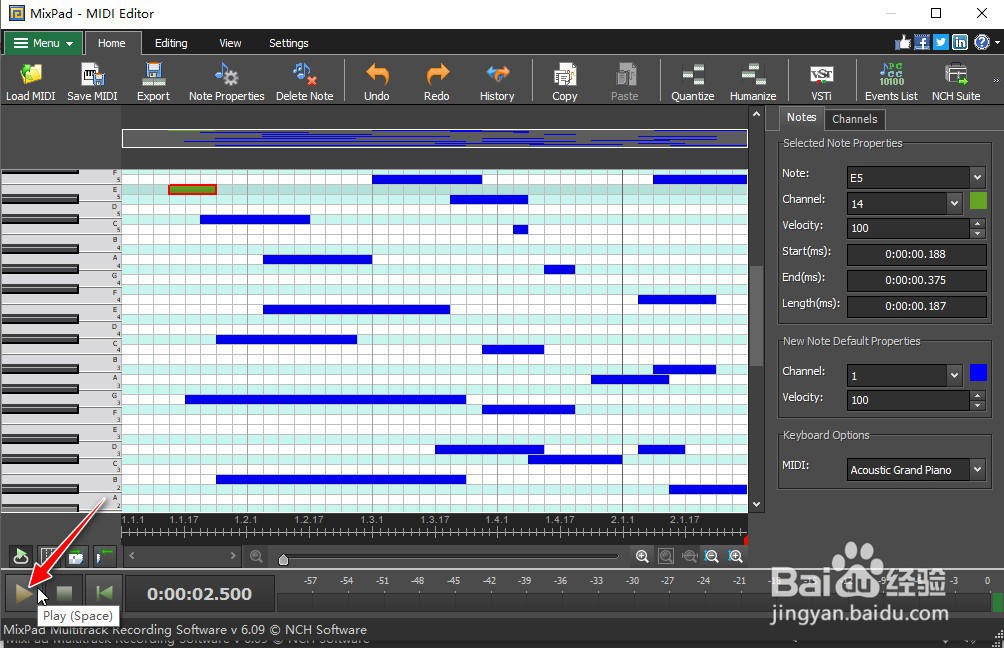Click the vertical zoom out magnifier
This screenshot has width=1004, height=648.
pyautogui.click(x=711, y=556)
